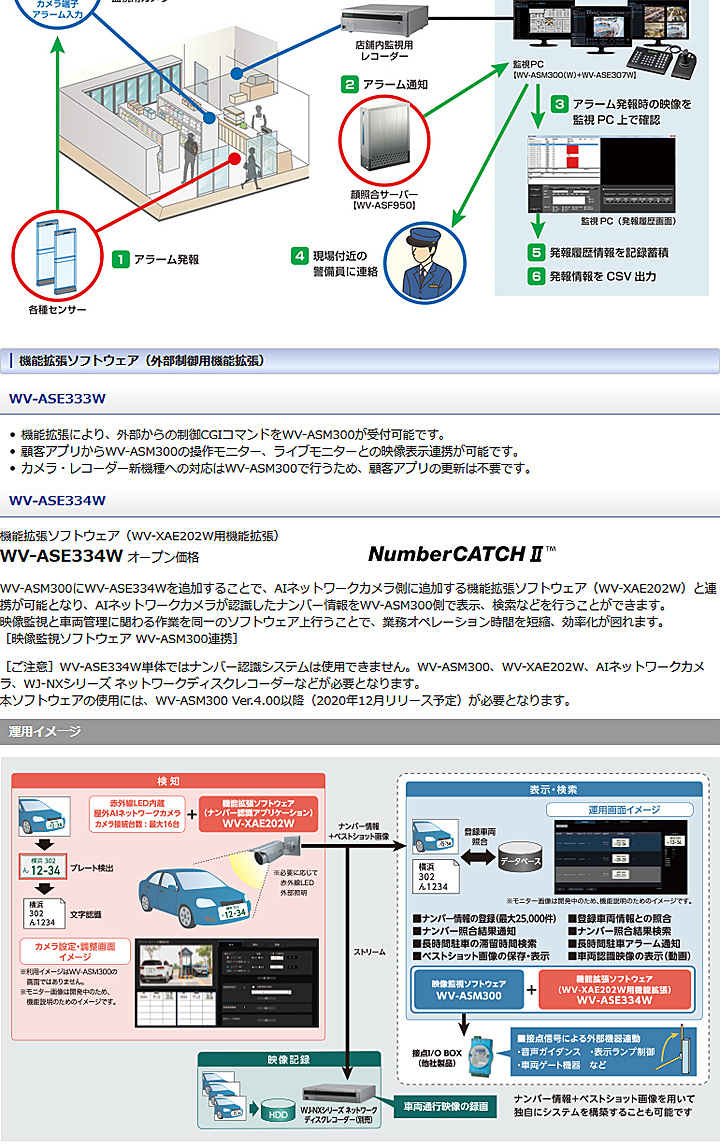This screenshot has height=1148, width=720.
Task: Click the 機能拡張ソフトウェア(外部制御用機能拡張) header bar
Action: tap(360, 360)
